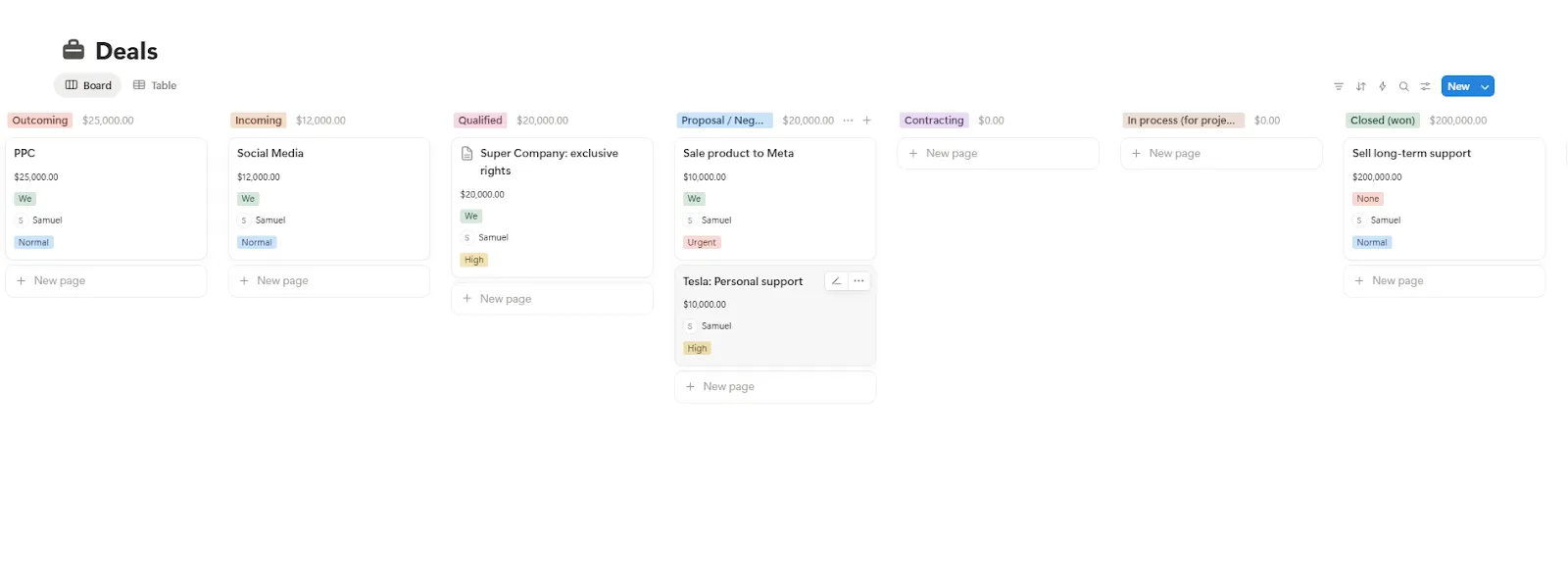The width and height of the screenshot is (1568, 587).
Task: Open the filter icon in toolbar
Action: point(1339,86)
